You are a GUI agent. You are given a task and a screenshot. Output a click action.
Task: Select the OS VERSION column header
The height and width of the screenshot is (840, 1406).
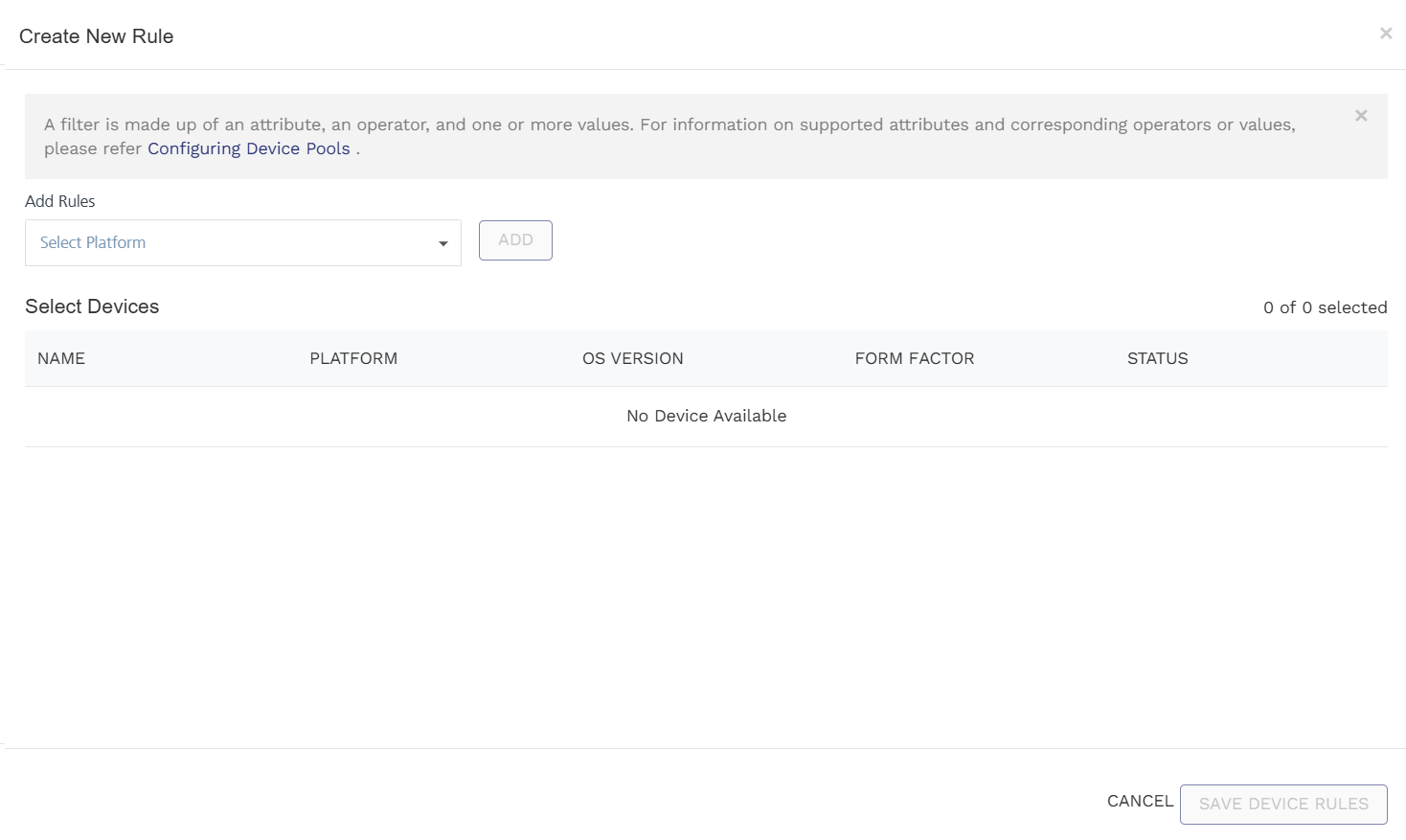[632, 358]
